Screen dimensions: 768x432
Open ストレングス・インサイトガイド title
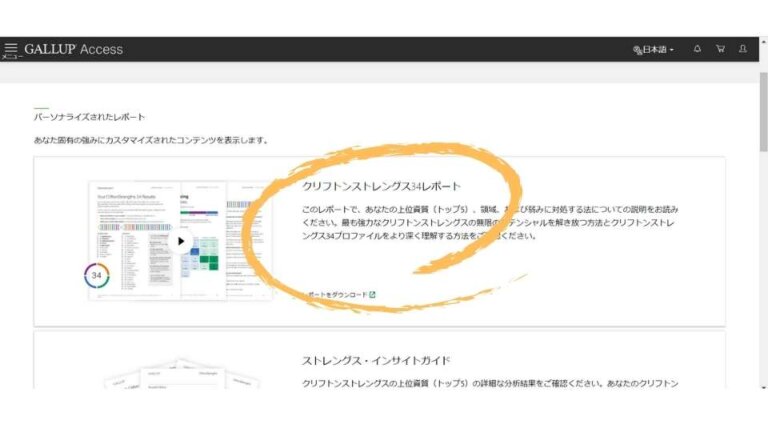376,360
